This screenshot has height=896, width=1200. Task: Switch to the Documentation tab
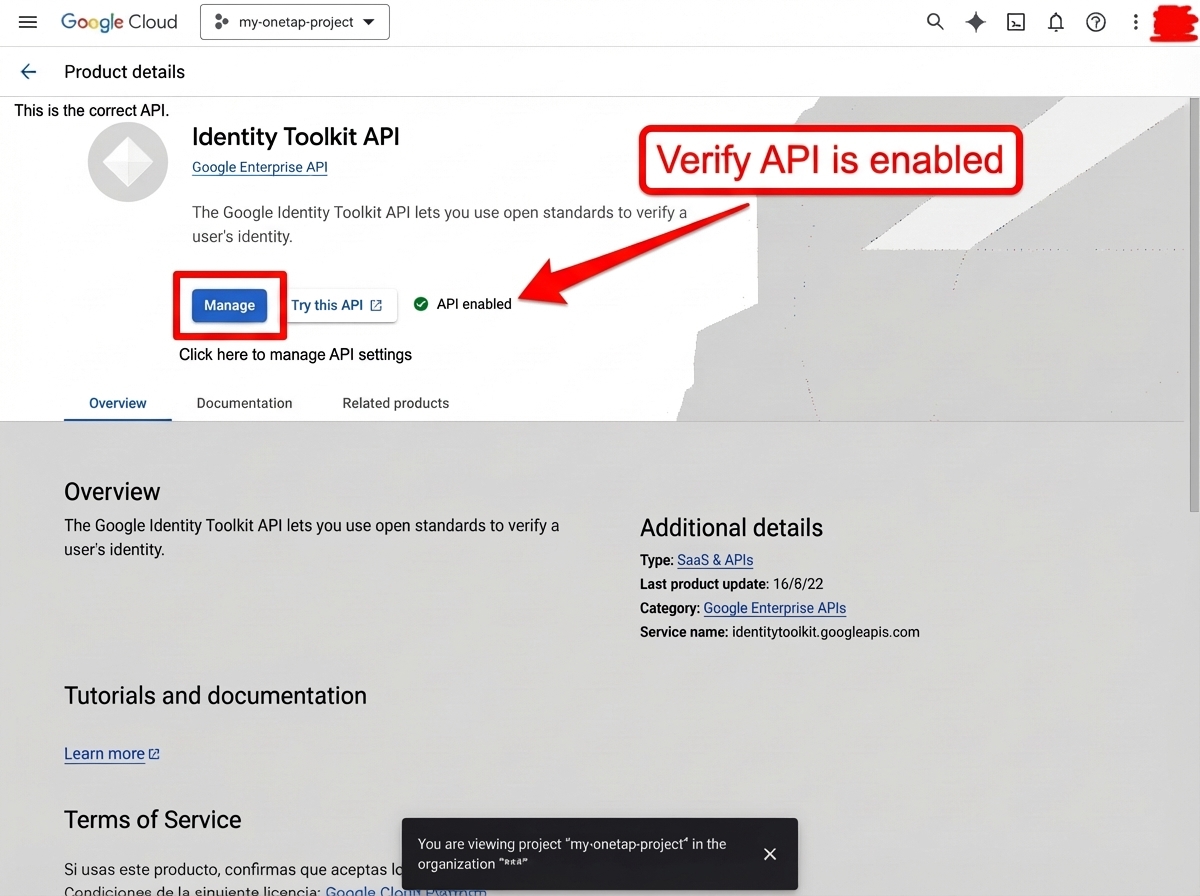click(244, 403)
